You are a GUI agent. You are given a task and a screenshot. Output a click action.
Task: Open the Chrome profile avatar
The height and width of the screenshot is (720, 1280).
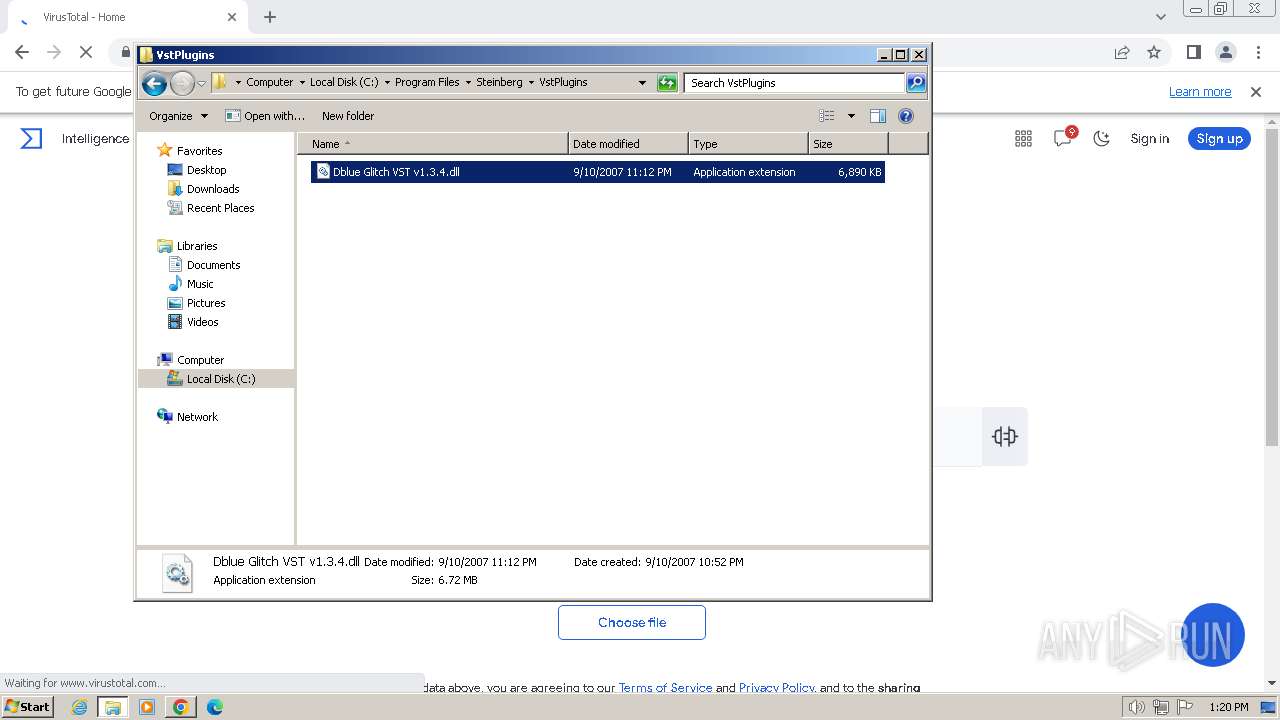click(1225, 52)
